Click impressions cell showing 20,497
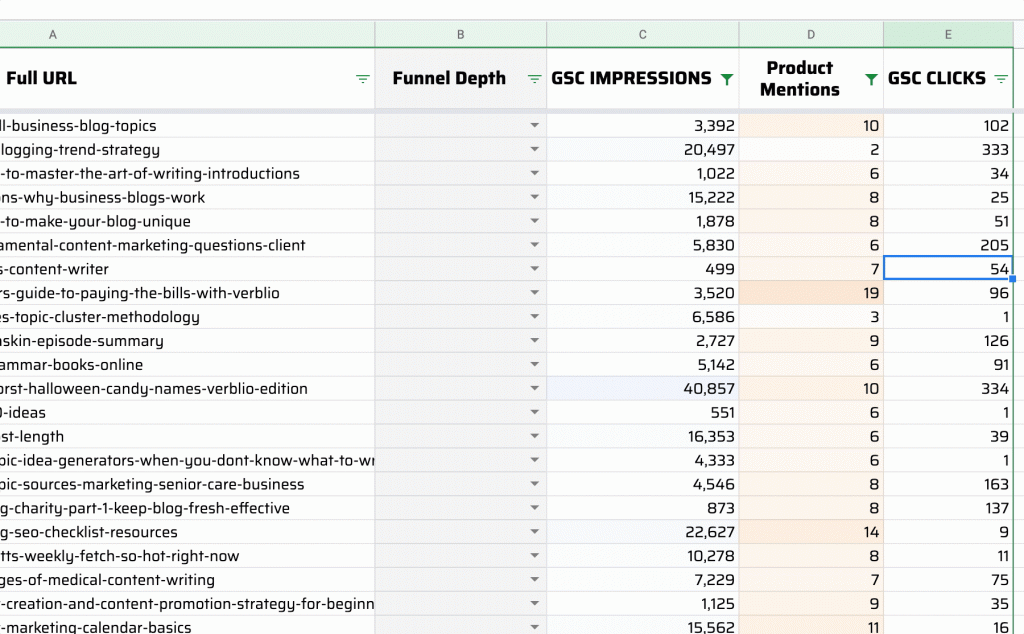 (643, 150)
